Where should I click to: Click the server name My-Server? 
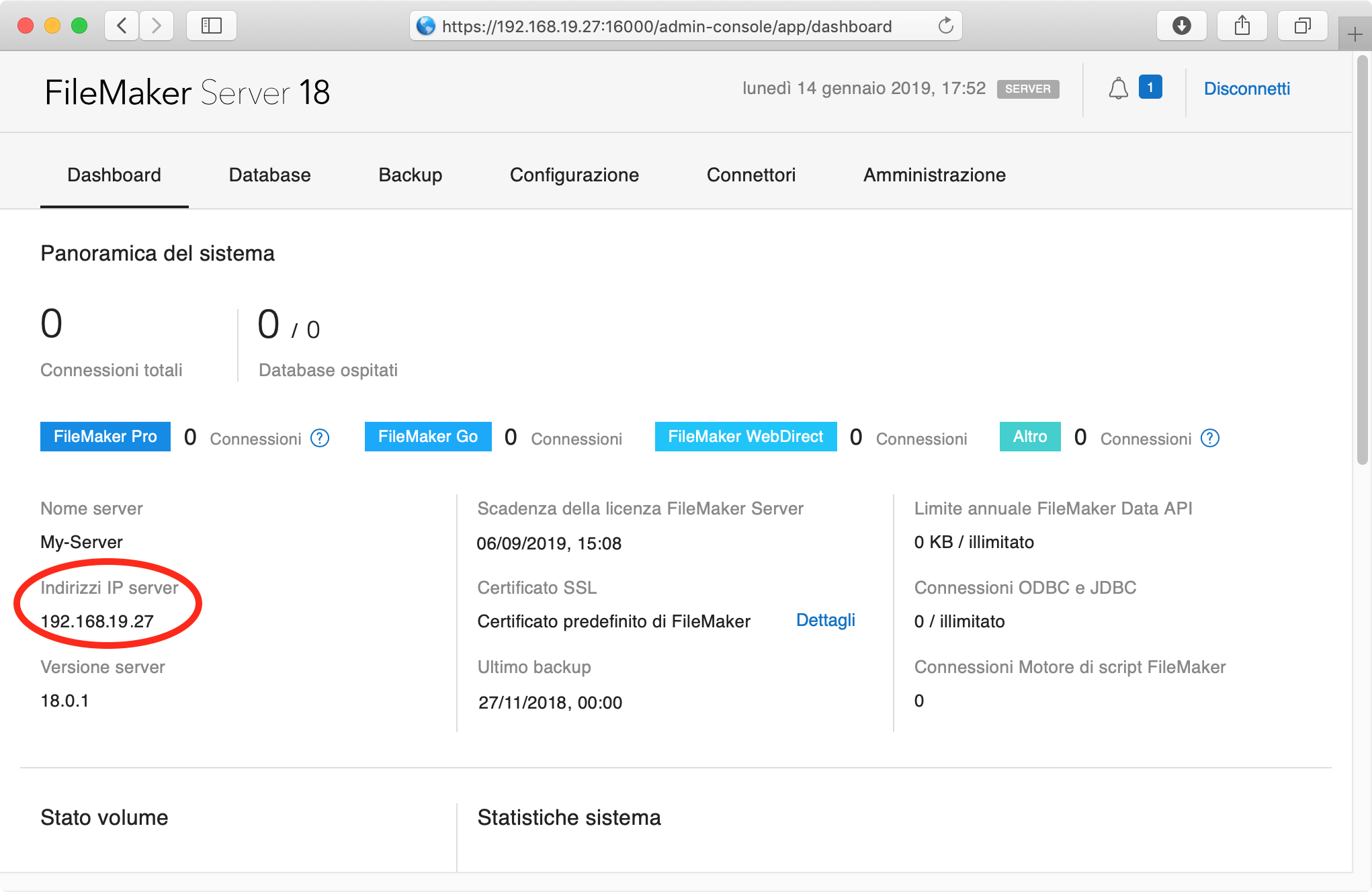click(81, 542)
